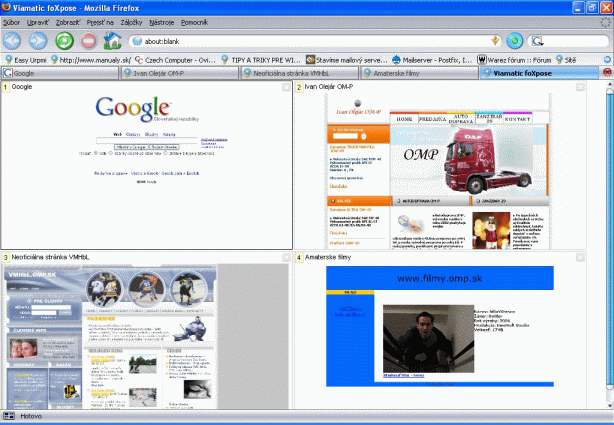Click the about:blank address field
The image size is (614, 425).
click(x=315, y=41)
